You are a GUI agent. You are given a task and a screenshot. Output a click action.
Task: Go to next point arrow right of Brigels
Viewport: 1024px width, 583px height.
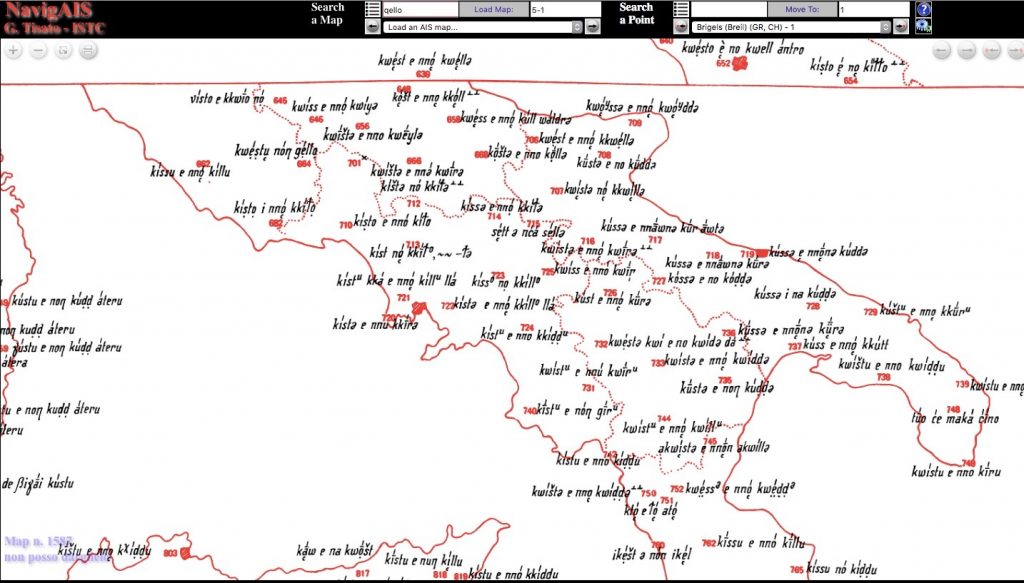point(901,27)
